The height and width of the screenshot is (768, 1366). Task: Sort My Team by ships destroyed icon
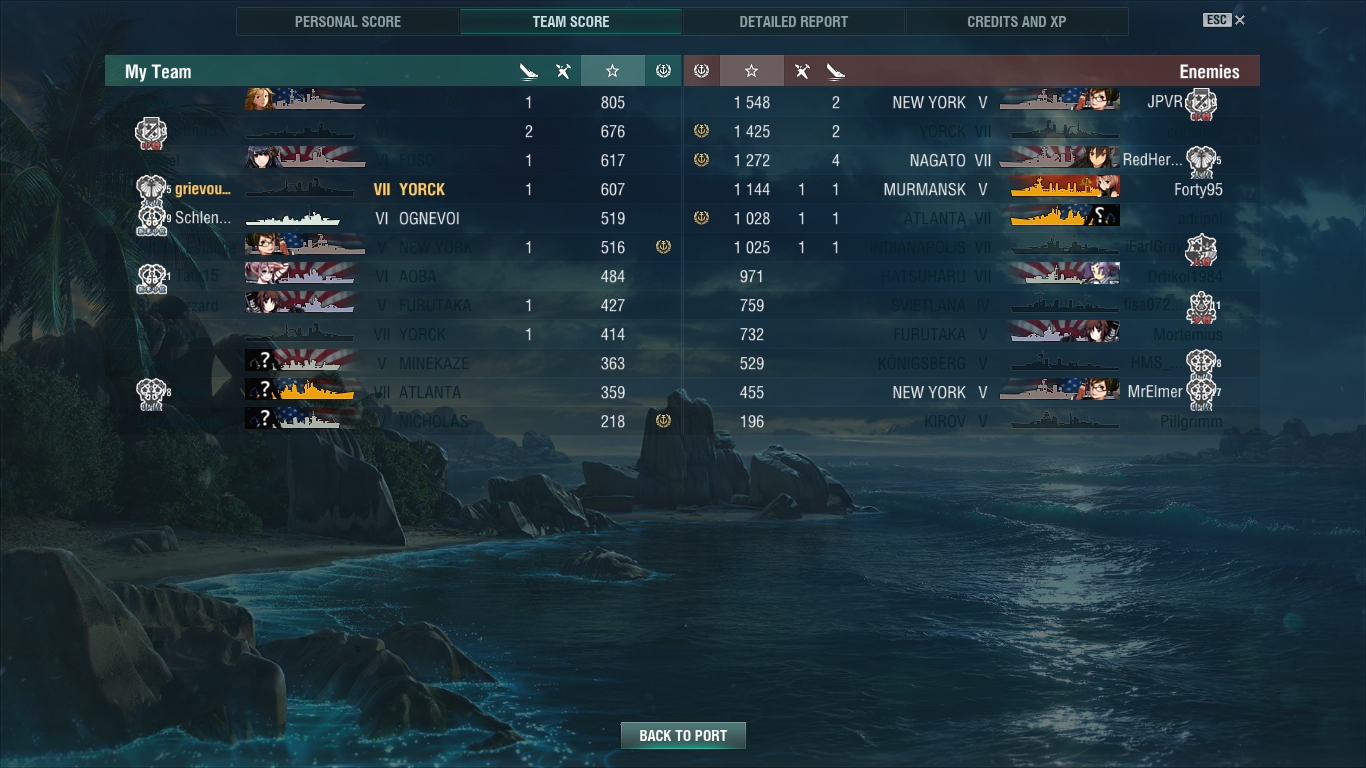529,71
